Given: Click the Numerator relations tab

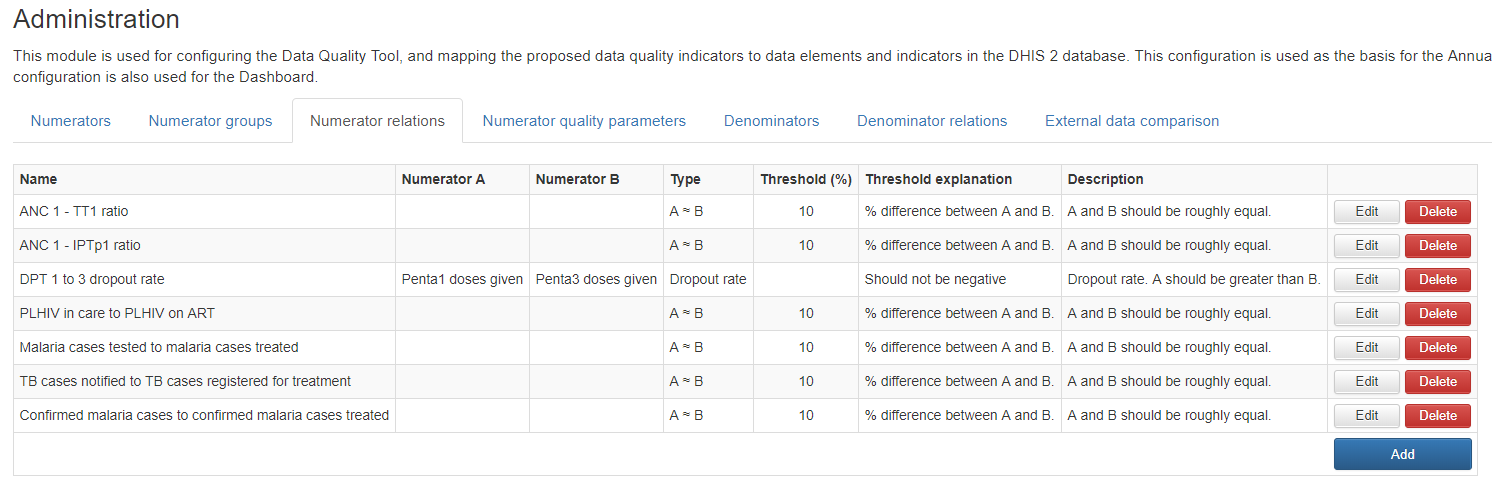Looking at the screenshot, I should click(377, 121).
